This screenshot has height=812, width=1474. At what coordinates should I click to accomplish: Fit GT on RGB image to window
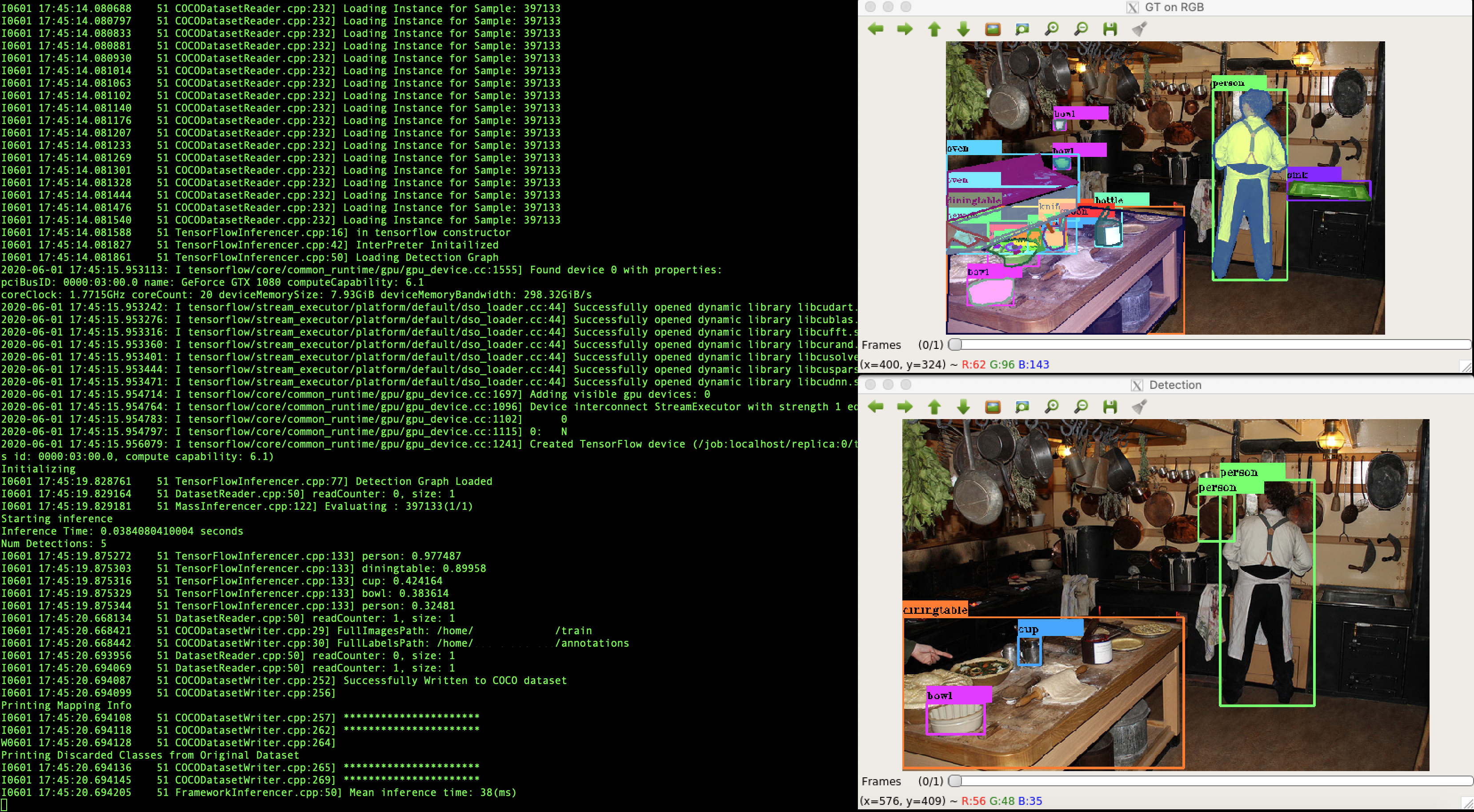1022,29
